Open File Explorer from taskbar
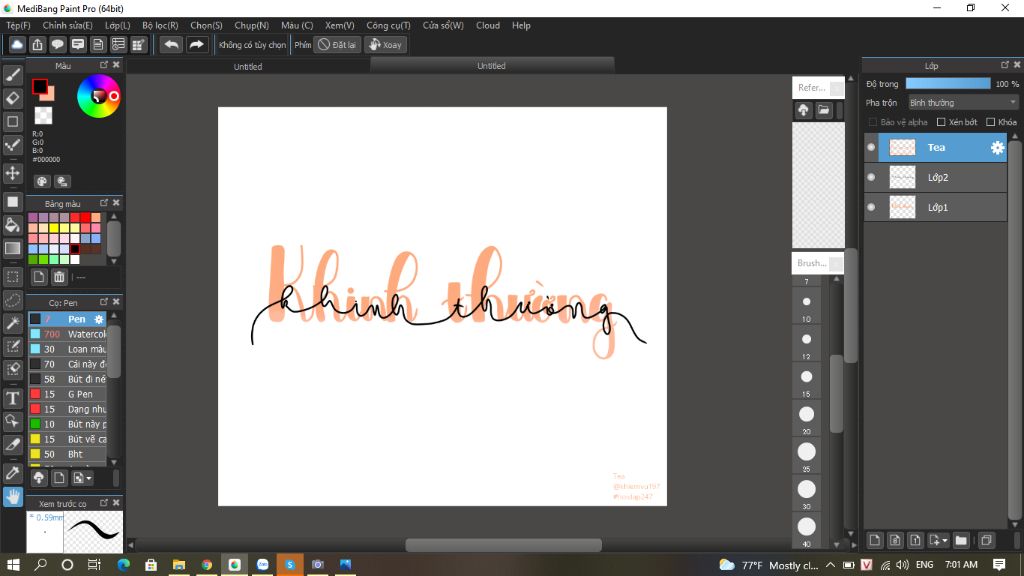The height and width of the screenshot is (576, 1024). 178,565
